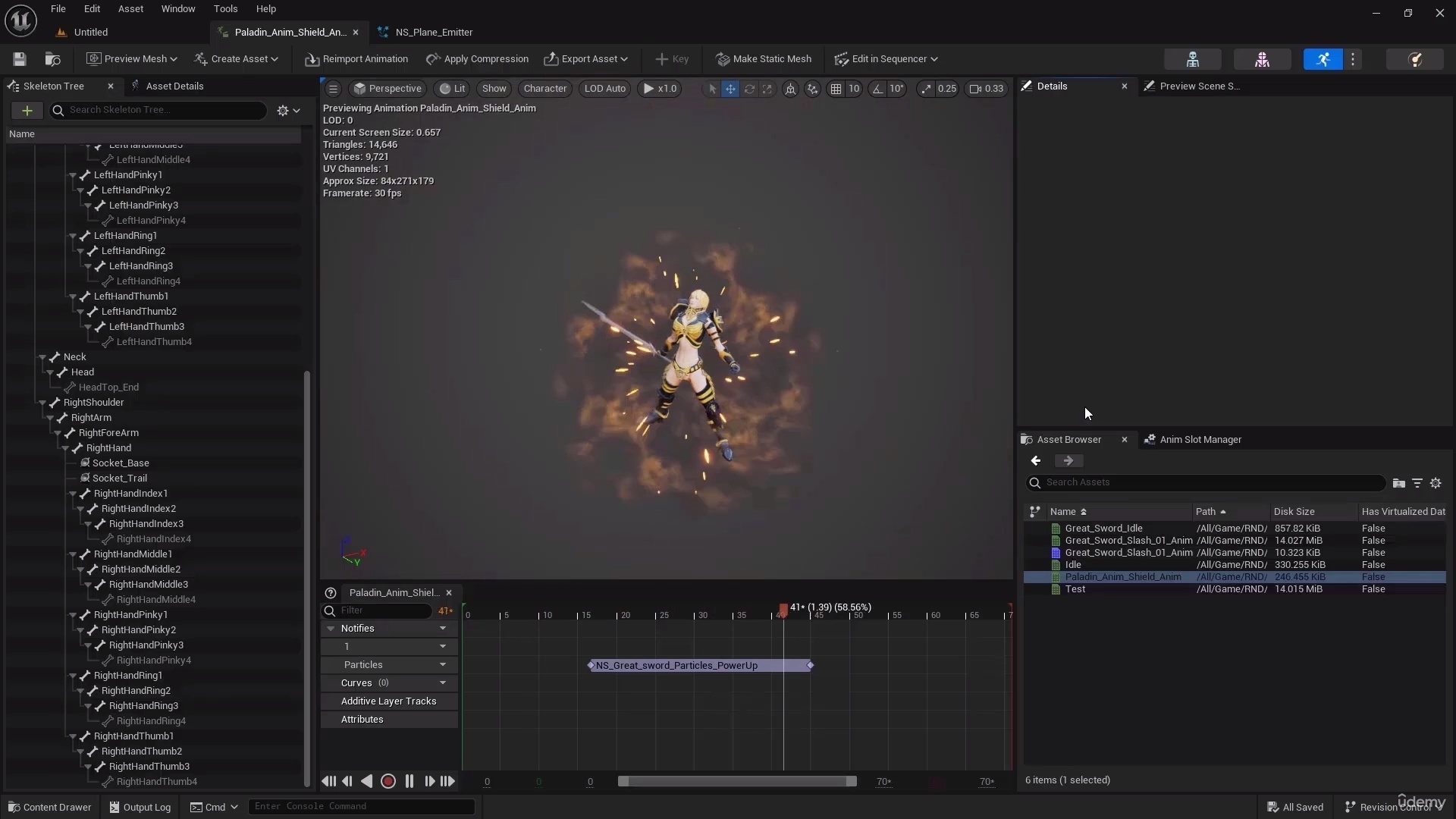Select the Move tool in the viewport toolbar
This screenshot has width=1456, height=819.
click(x=730, y=89)
